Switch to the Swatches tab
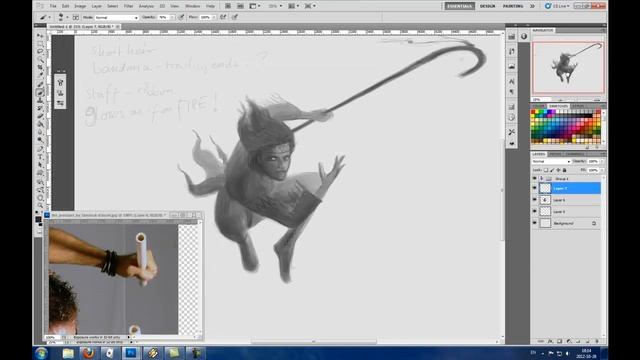The height and width of the screenshot is (360, 640). 558,106
